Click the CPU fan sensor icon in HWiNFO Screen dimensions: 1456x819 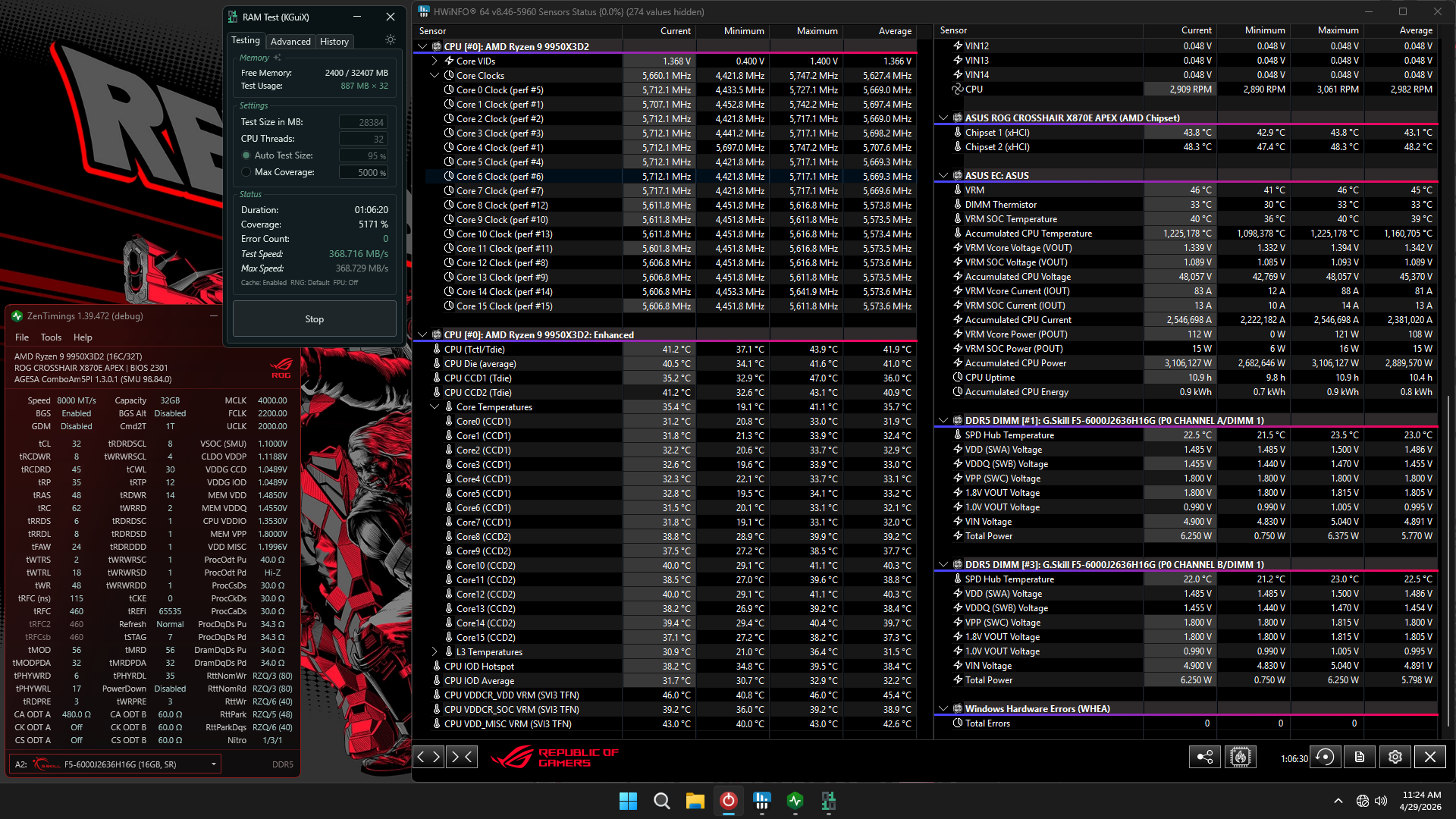click(x=958, y=89)
